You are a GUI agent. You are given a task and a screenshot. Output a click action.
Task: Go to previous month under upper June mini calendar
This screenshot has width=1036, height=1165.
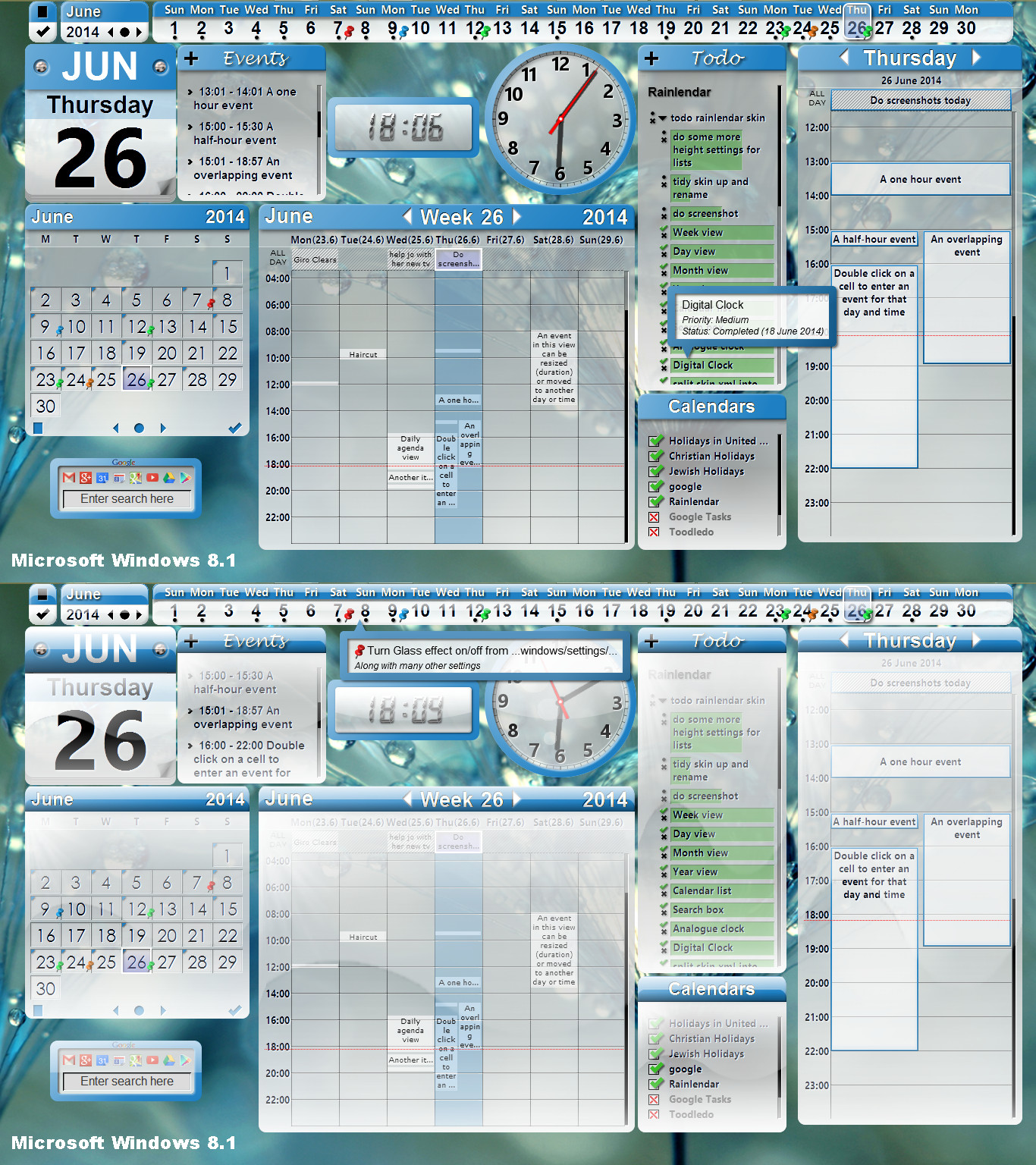click(116, 429)
